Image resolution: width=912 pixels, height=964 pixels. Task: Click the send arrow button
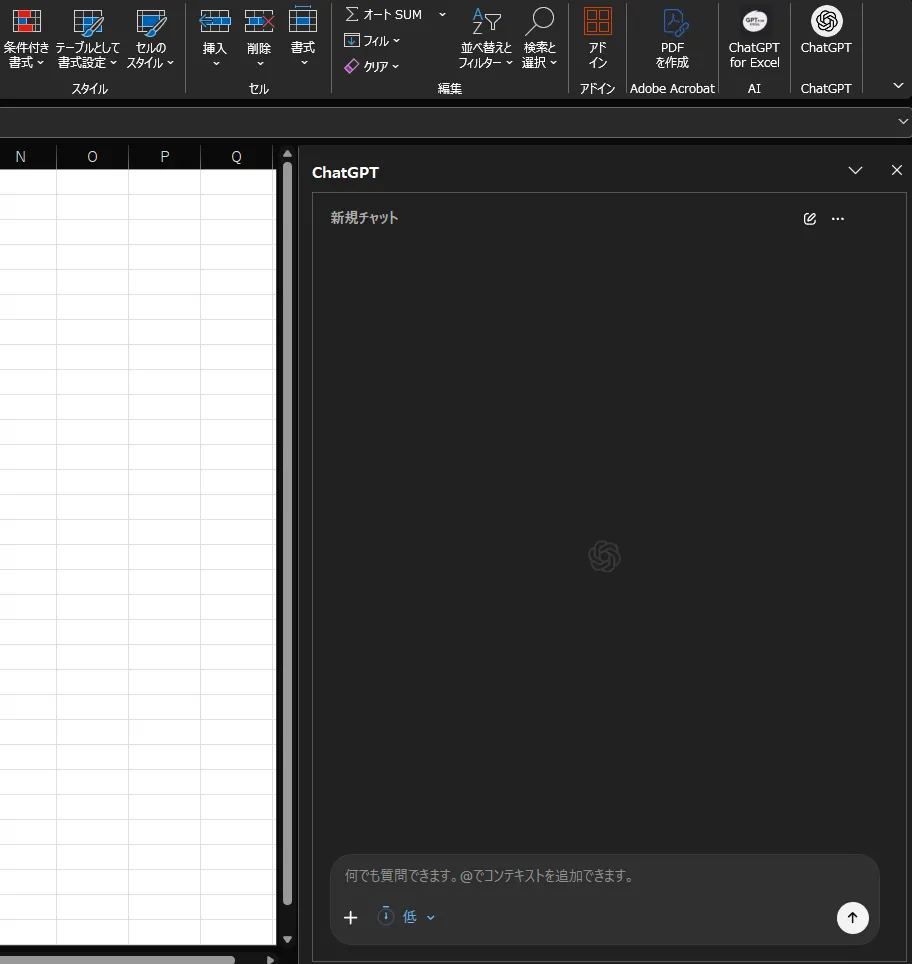coord(852,918)
